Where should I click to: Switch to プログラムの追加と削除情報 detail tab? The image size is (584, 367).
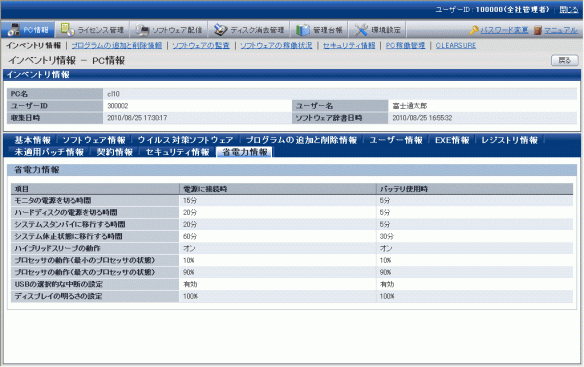pos(301,140)
